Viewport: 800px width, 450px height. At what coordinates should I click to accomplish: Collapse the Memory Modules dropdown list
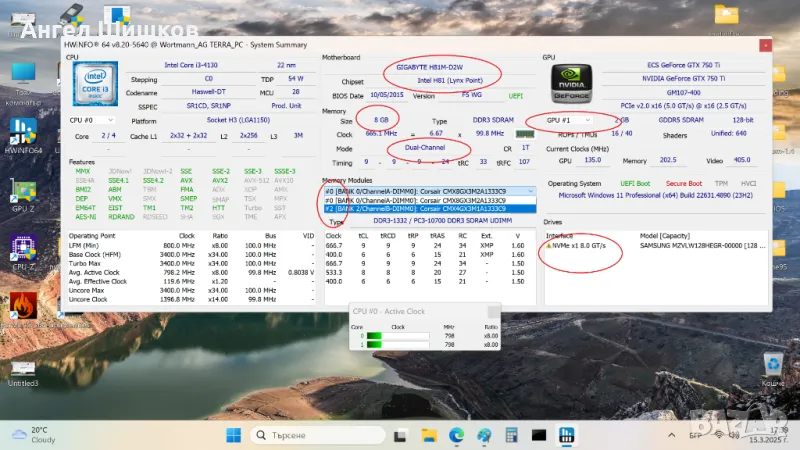pos(529,190)
